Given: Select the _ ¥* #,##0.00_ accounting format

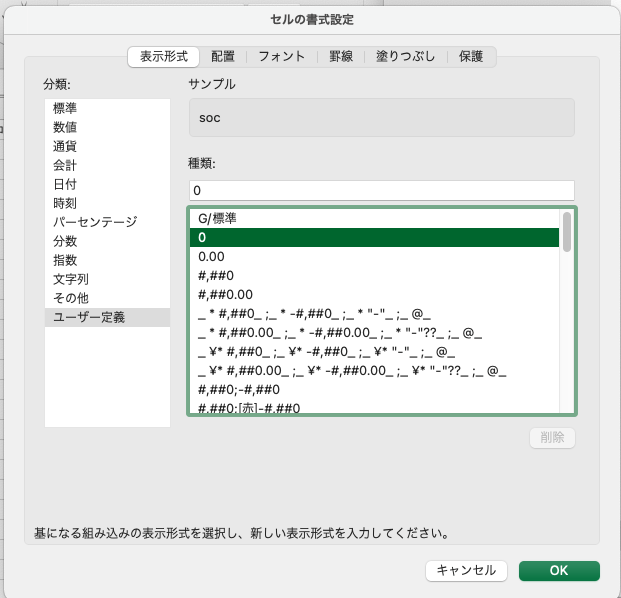Looking at the screenshot, I should 374,371.
